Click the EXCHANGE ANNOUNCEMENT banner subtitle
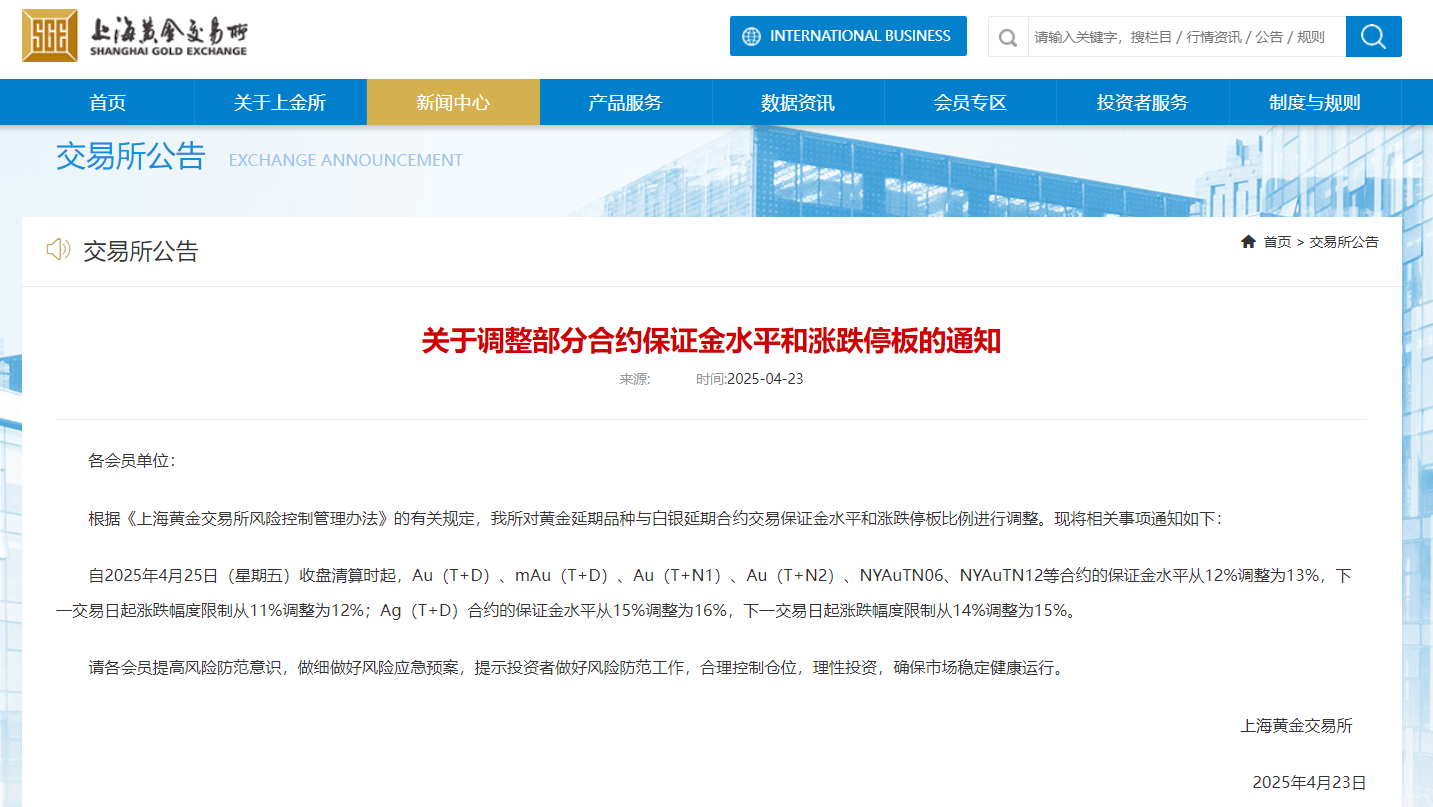1433x807 pixels. coord(346,160)
